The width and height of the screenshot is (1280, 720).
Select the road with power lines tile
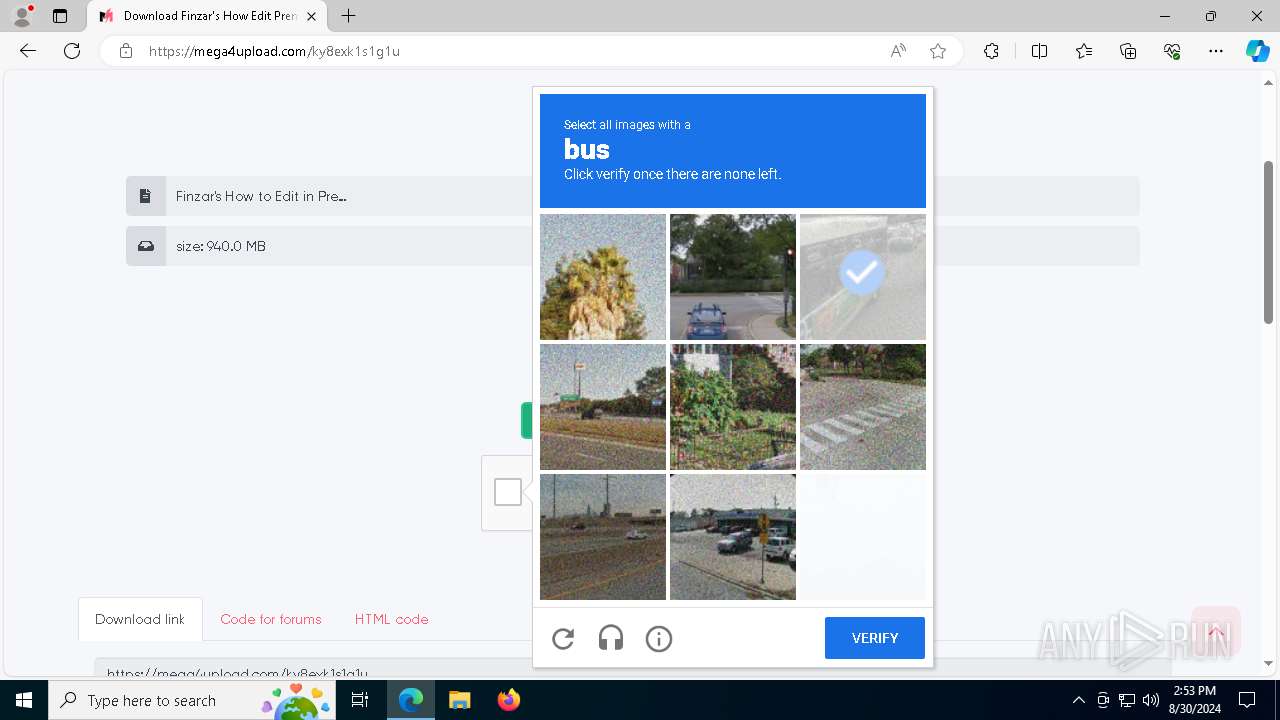point(603,537)
